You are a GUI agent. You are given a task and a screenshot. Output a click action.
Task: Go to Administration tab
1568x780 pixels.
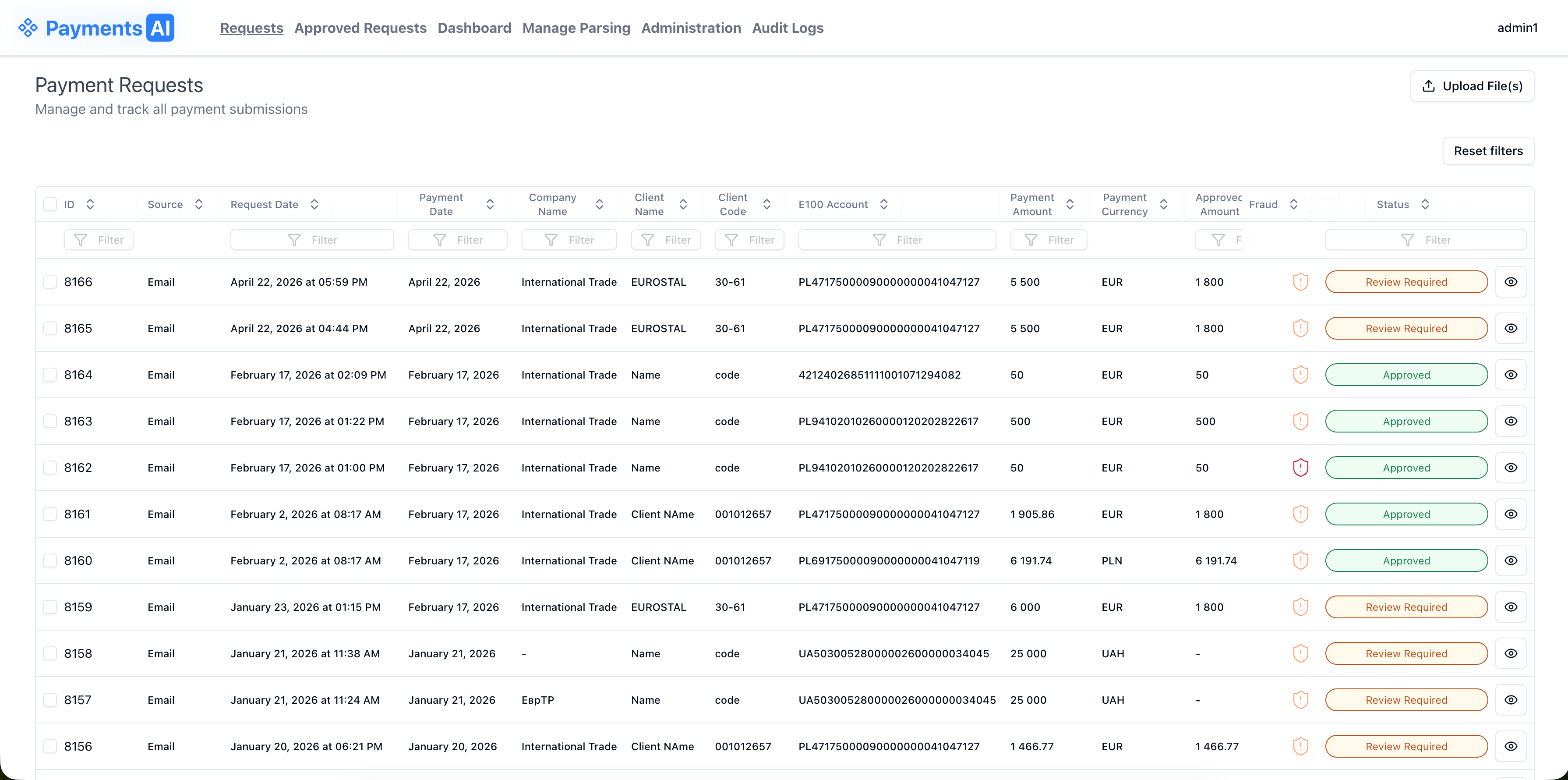tap(691, 28)
